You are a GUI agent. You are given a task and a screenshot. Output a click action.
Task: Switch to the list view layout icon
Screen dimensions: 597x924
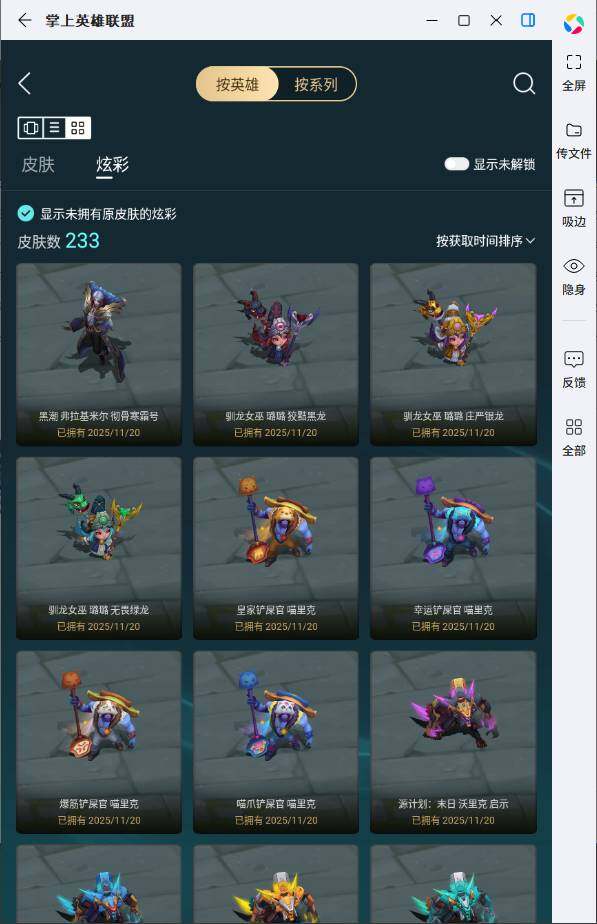click(x=54, y=128)
